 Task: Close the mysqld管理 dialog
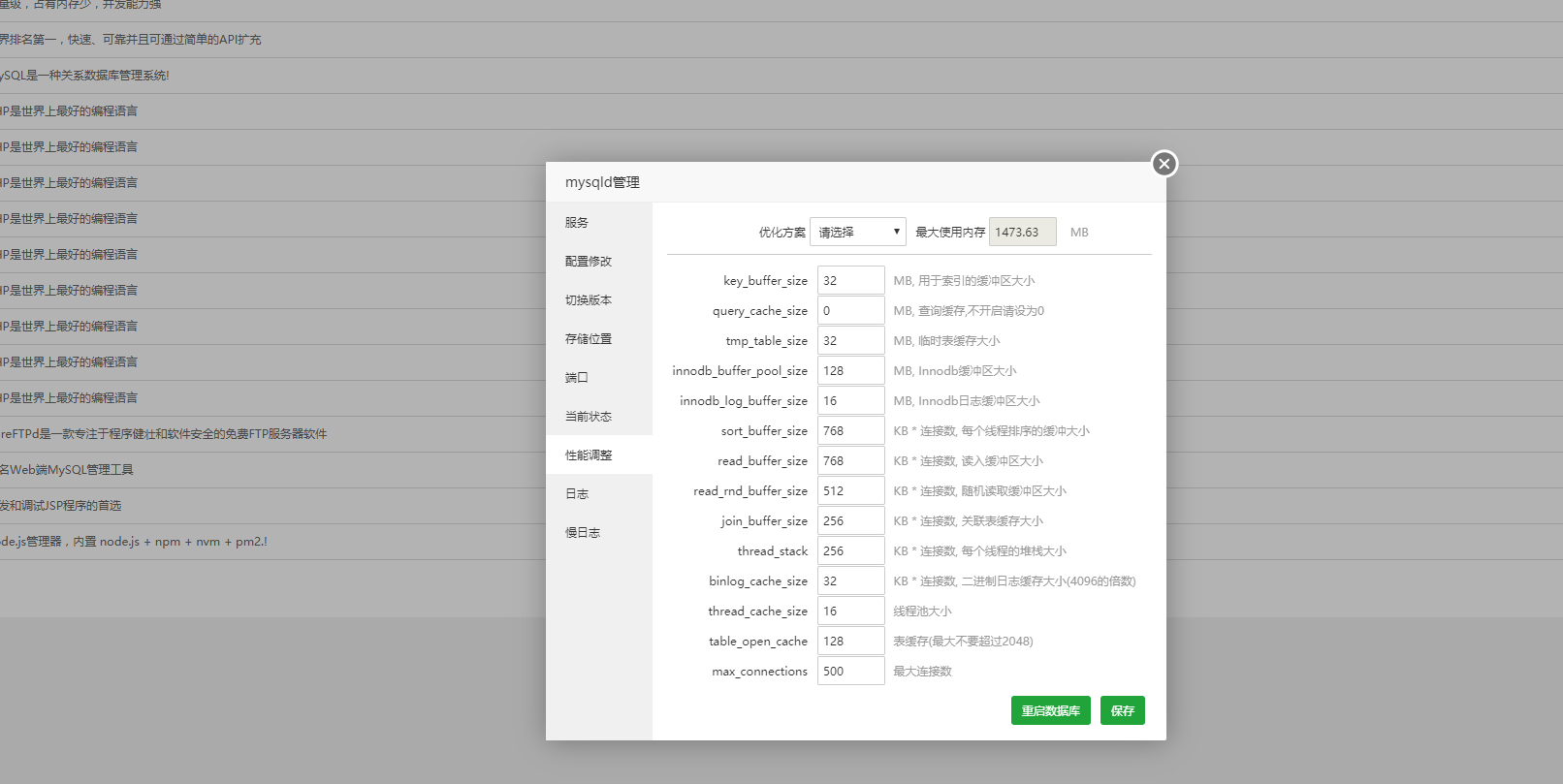click(x=1164, y=164)
